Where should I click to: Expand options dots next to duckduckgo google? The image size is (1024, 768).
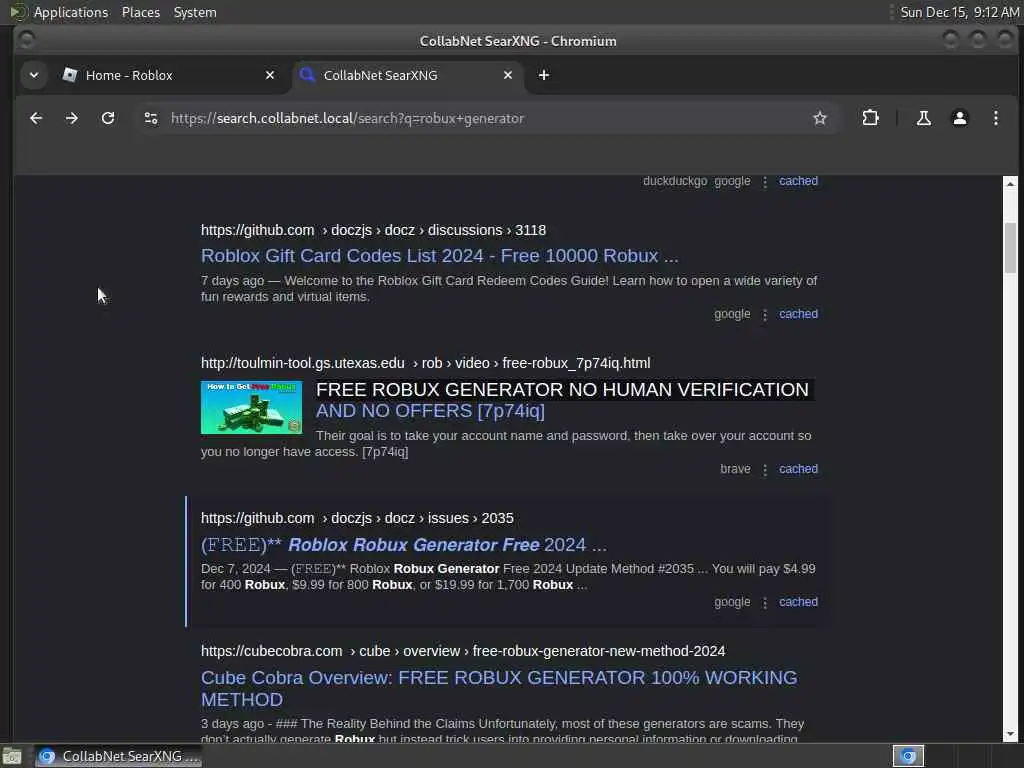click(x=765, y=182)
